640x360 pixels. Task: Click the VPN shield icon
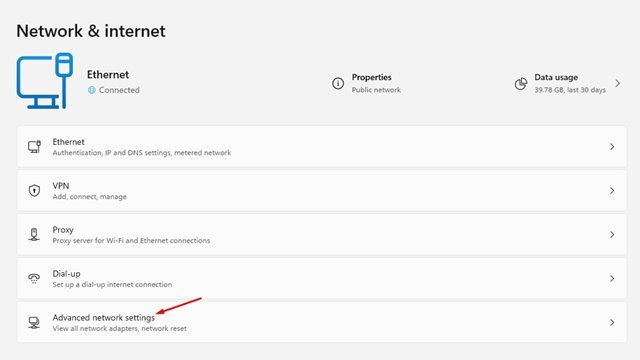[34, 191]
